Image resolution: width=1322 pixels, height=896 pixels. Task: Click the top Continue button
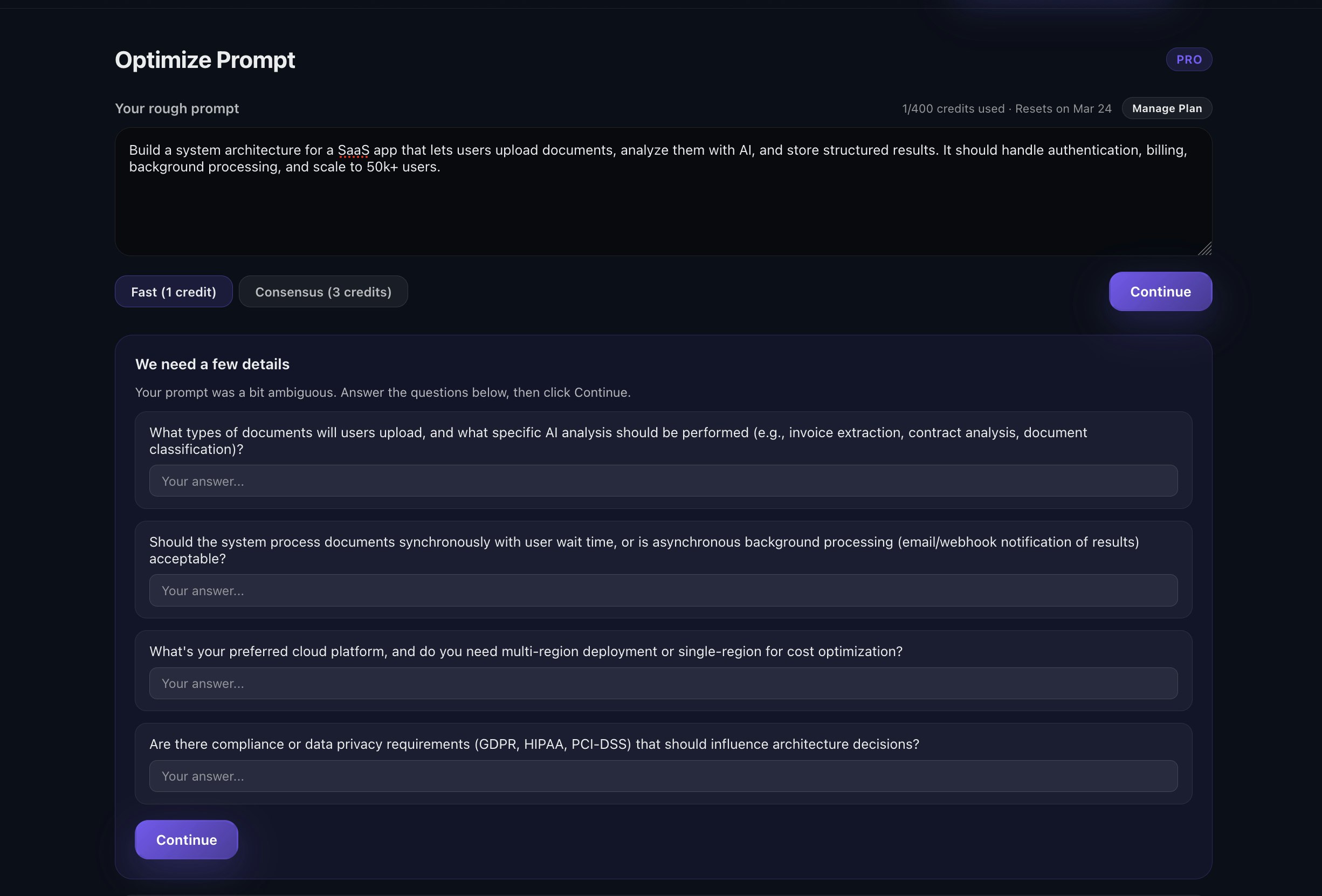pyautogui.click(x=1160, y=291)
